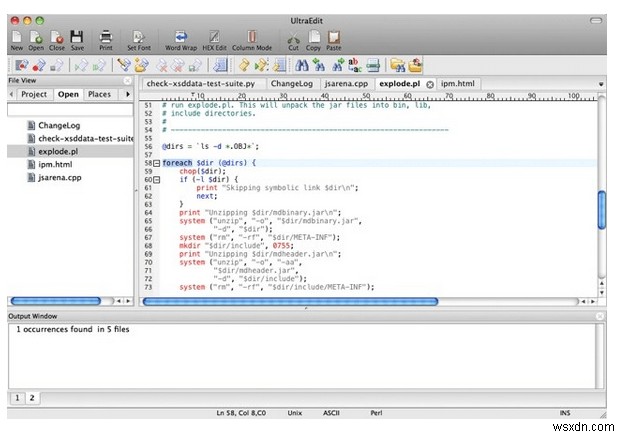Click the New file toolbar icon
The image size is (626, 437).
pyautogui.click(x=16, y=37)
